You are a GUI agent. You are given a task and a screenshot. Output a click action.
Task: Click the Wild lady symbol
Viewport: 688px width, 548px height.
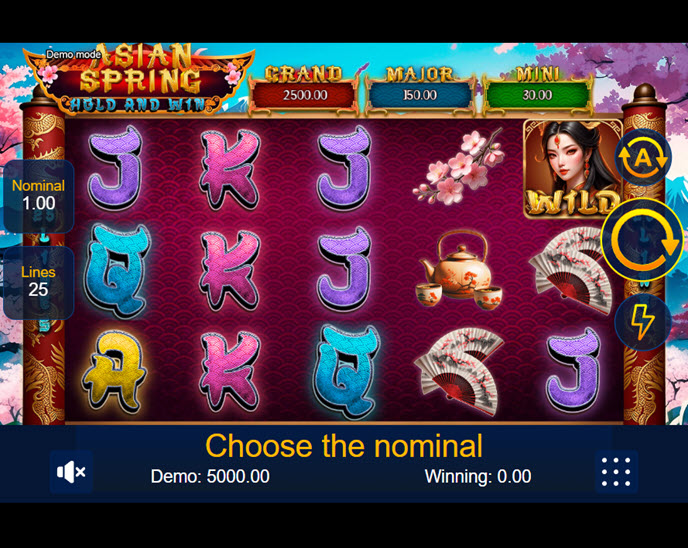(573, 169)
